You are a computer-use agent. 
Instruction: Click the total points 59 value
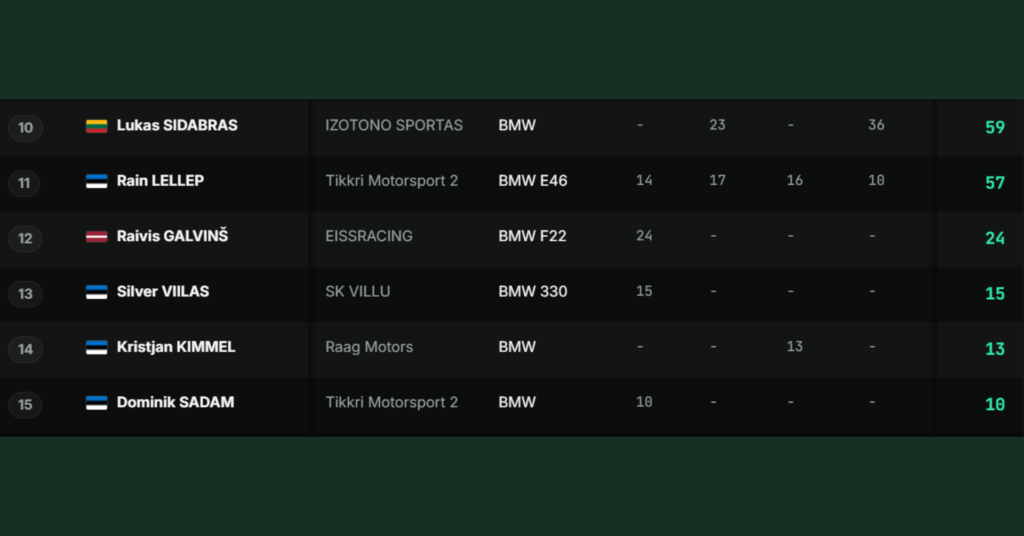point(995,127)
